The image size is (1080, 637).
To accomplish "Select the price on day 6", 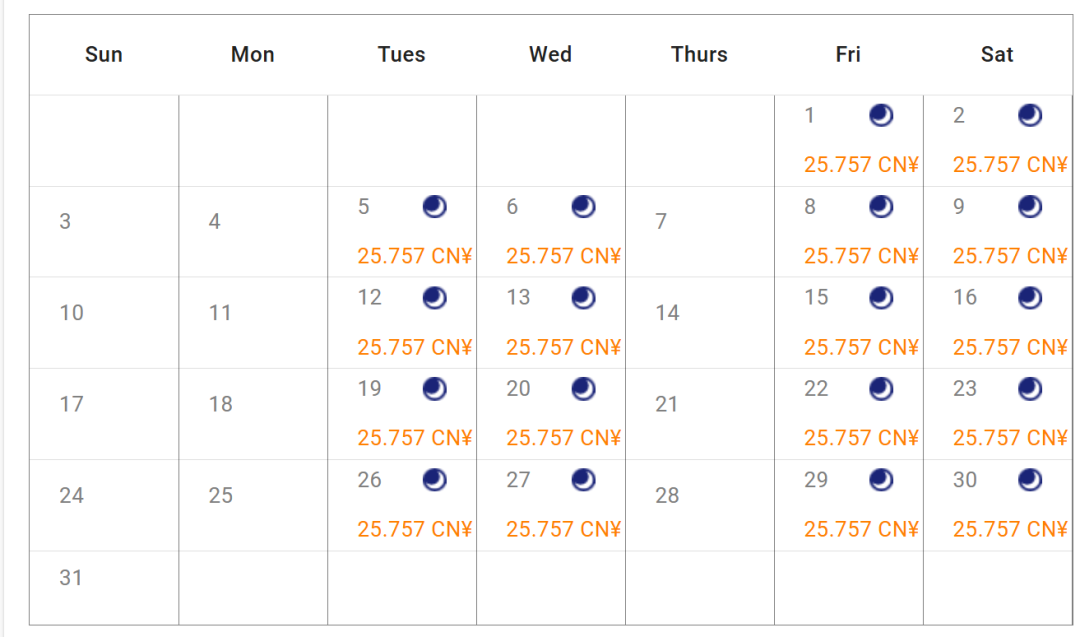I will (563, 256).
